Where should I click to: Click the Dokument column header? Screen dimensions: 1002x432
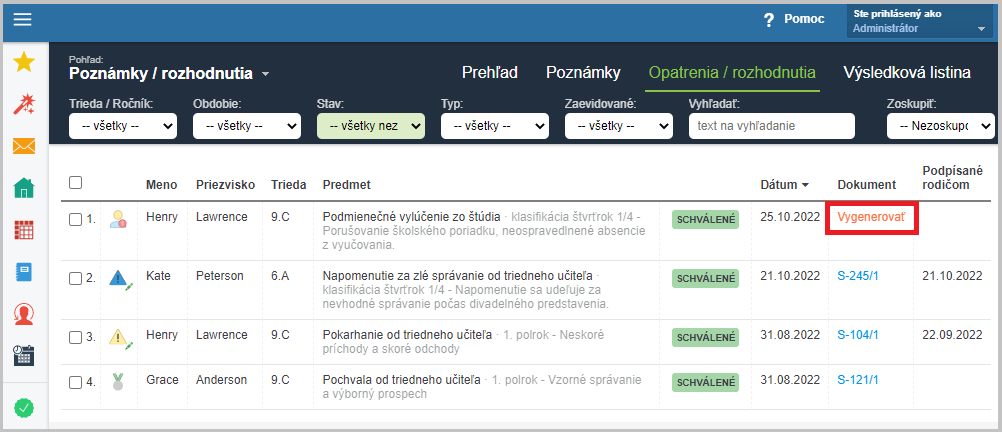[x=867, y=185]
